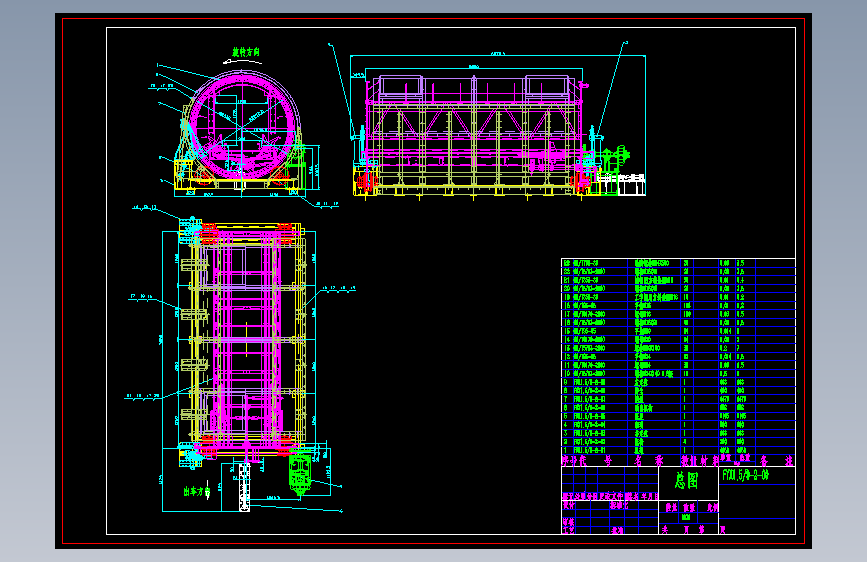Click the topmost row of the parts list
The width and height of the screenshot is (867, 562).
click(678, 263)
